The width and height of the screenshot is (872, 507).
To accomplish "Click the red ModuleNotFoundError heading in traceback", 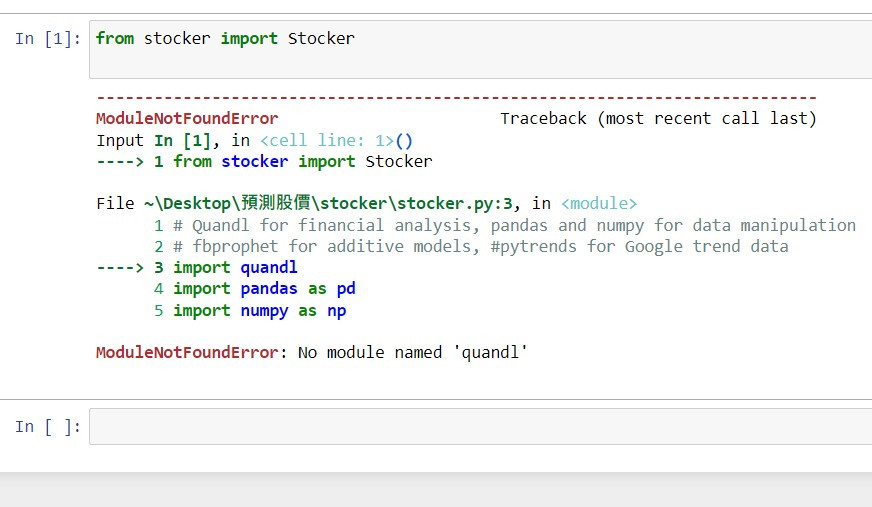I will (187, 118).
